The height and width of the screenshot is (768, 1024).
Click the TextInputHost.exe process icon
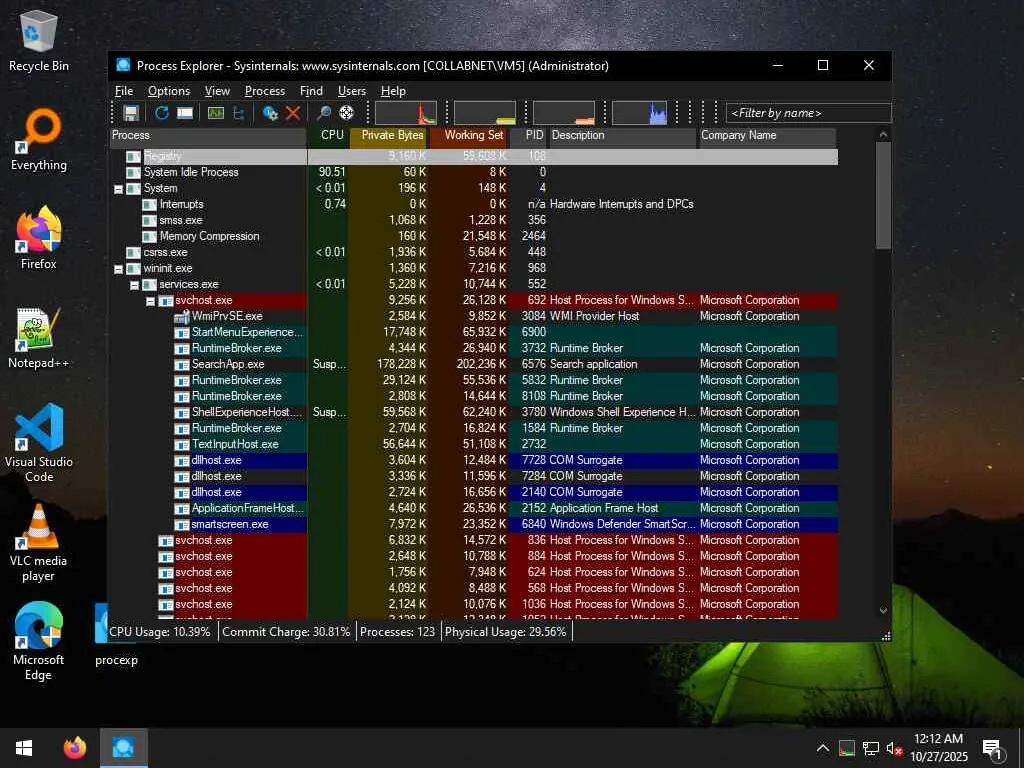click(182, 444)
